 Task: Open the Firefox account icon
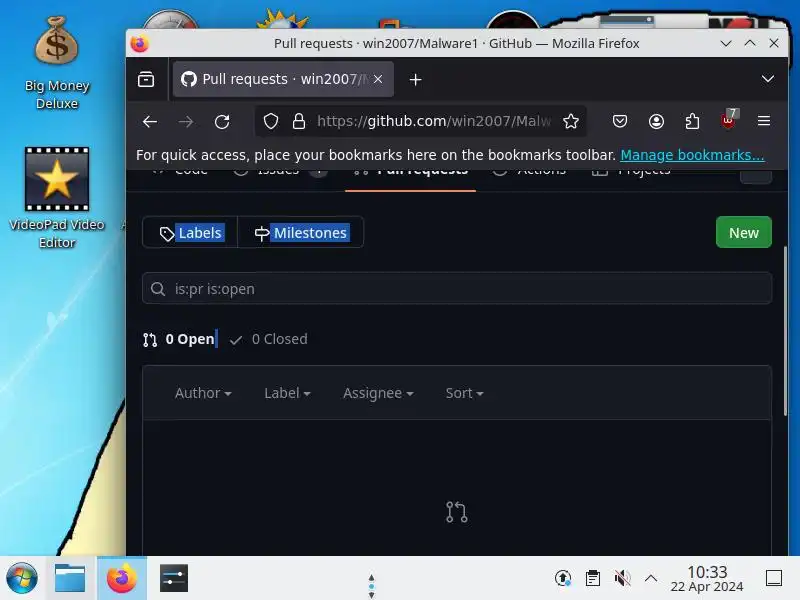click(656, 121)
